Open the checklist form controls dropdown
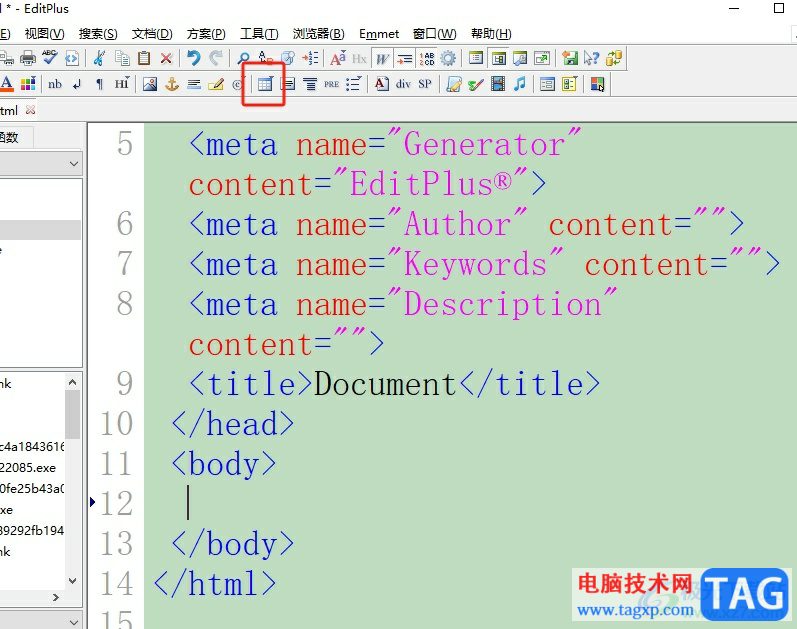This screenshot has width=797, height=629. [x=569, y=84]
